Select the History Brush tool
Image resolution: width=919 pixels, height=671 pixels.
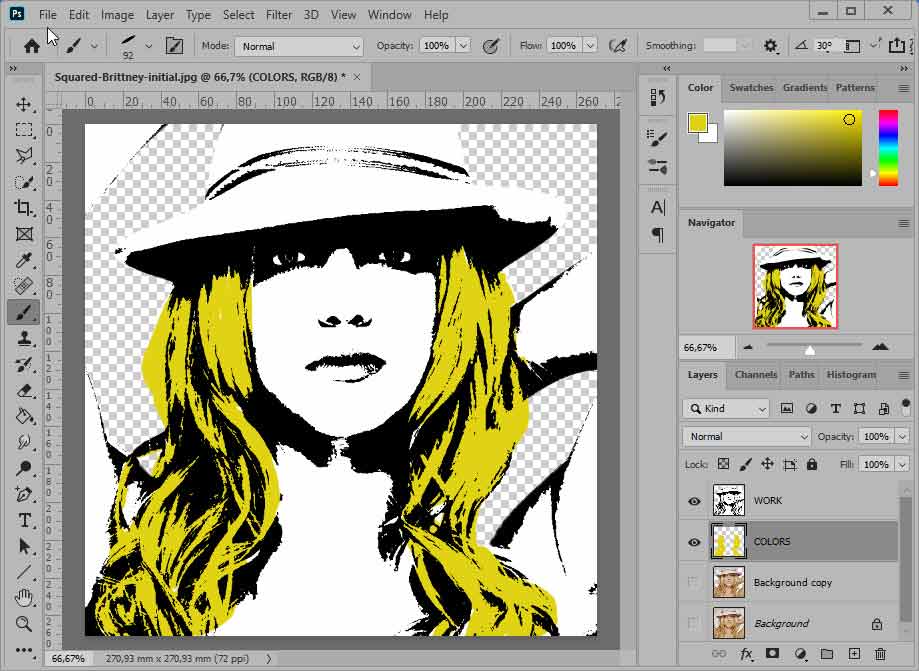[x=23, y=364]
